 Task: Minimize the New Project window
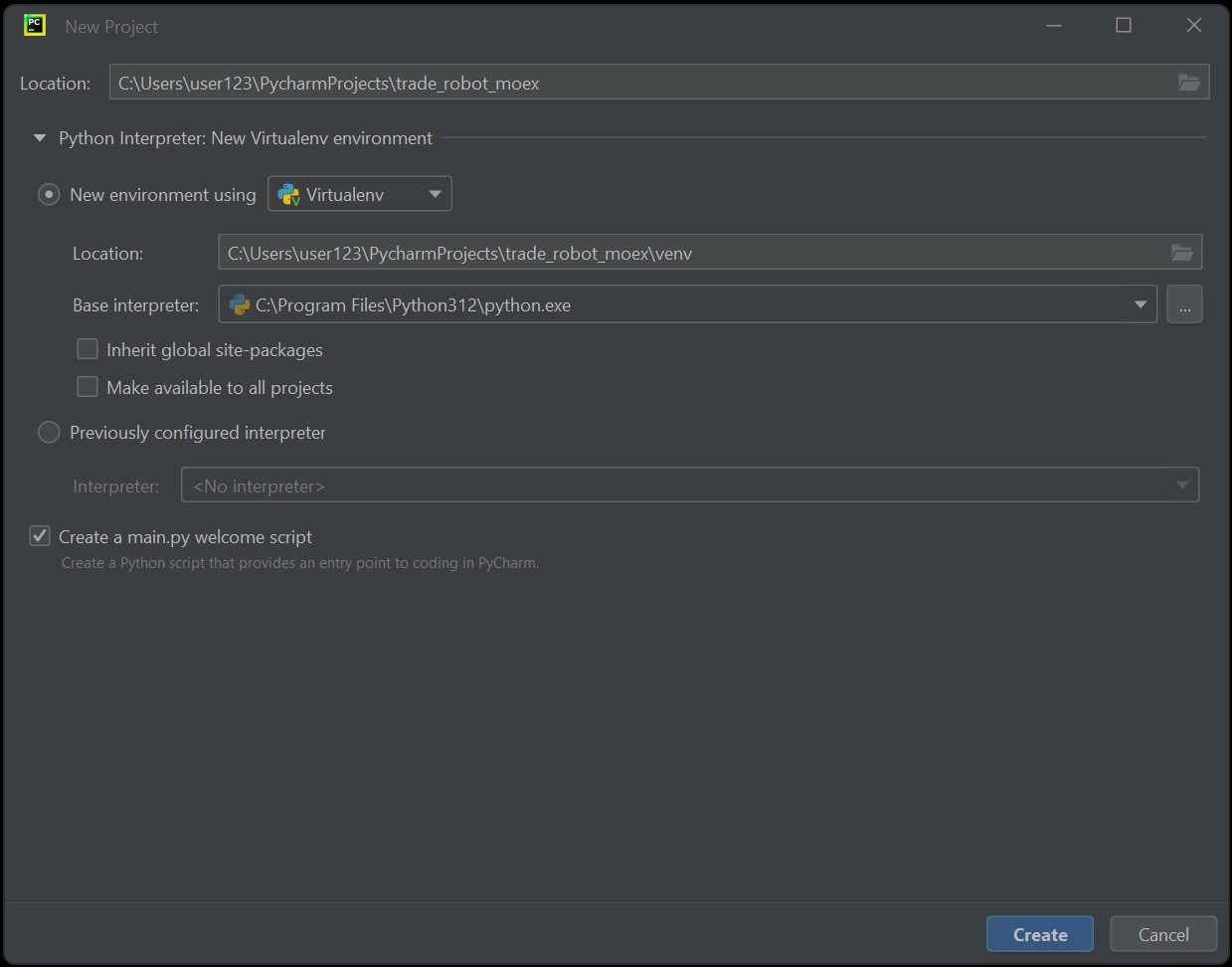[x=1054, y=26]
